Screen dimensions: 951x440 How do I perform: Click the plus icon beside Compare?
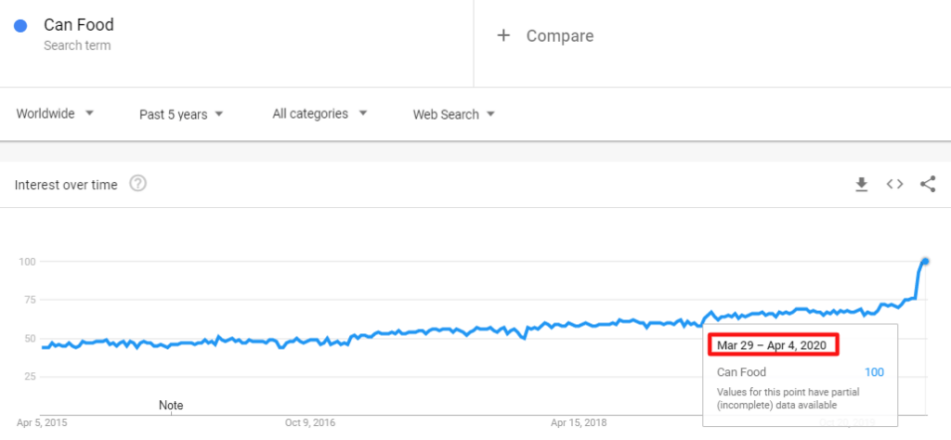[504, 36]
